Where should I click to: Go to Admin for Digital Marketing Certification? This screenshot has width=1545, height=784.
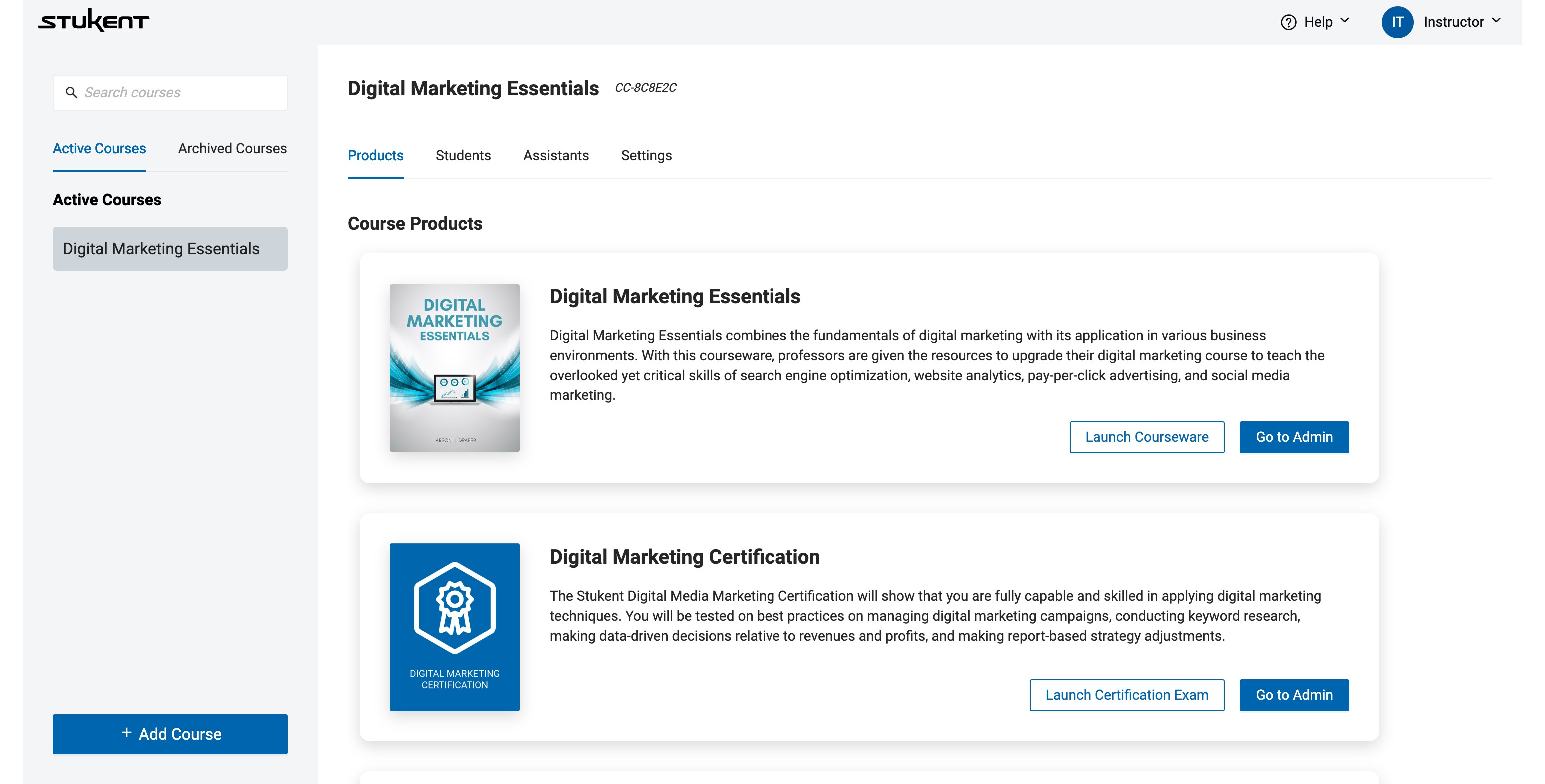pyautogui.click(x=1294, y=695)
